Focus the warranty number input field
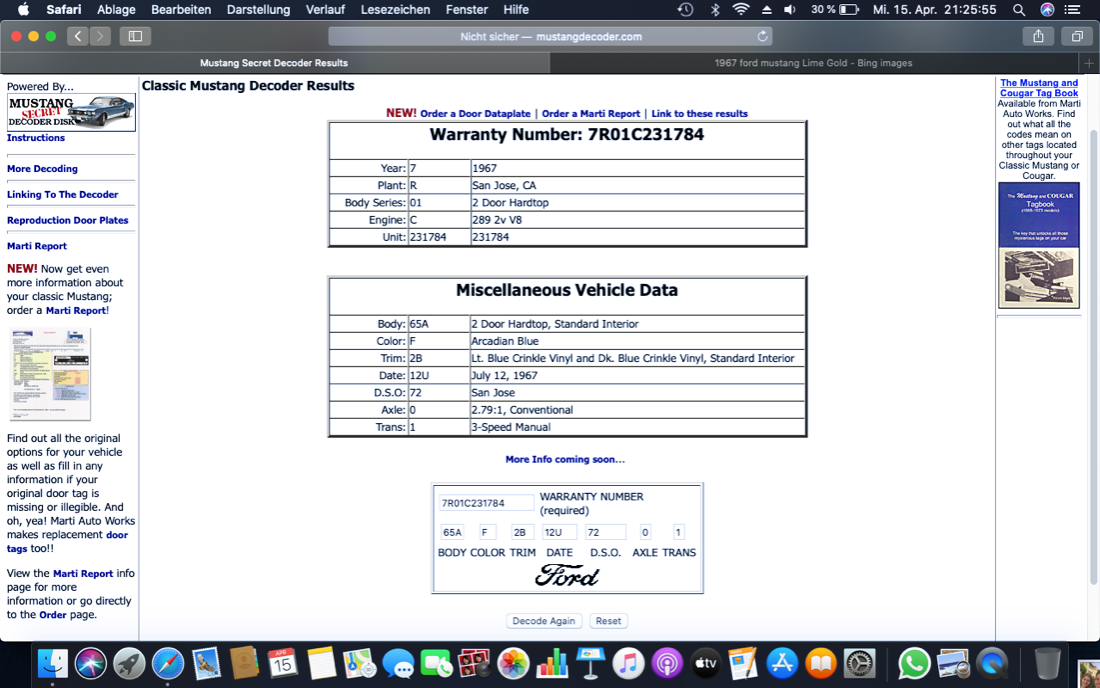This screenshot has width=1100, height=688. [x=486, y=503]
